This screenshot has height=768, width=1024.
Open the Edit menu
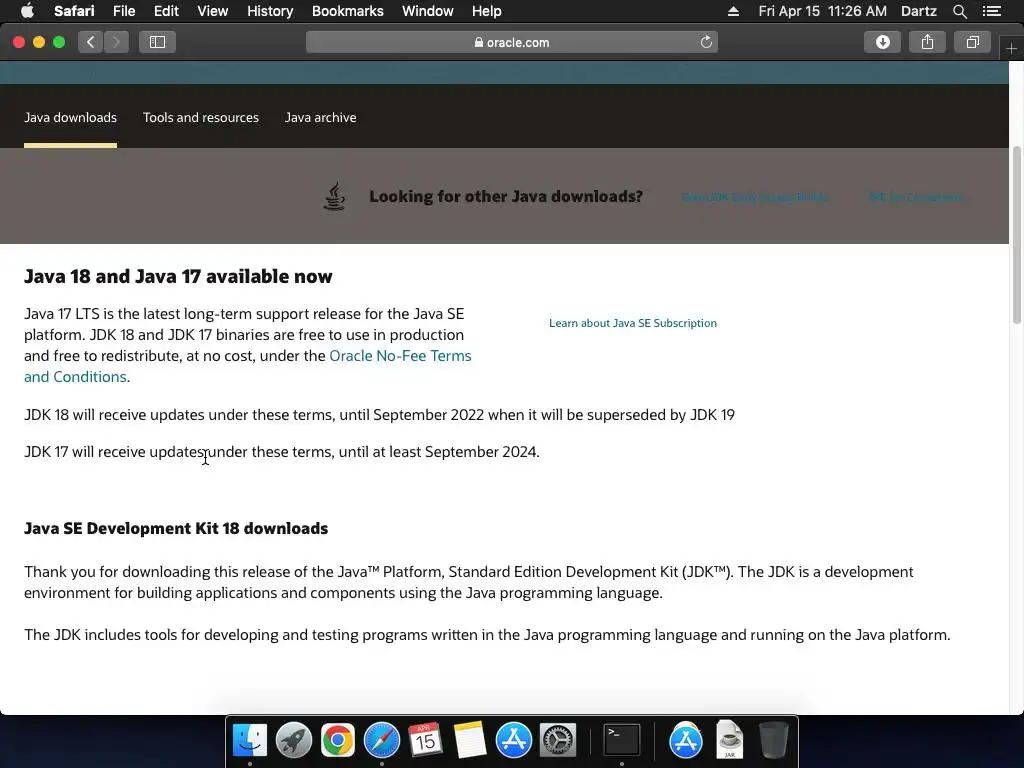click(166, 11)
